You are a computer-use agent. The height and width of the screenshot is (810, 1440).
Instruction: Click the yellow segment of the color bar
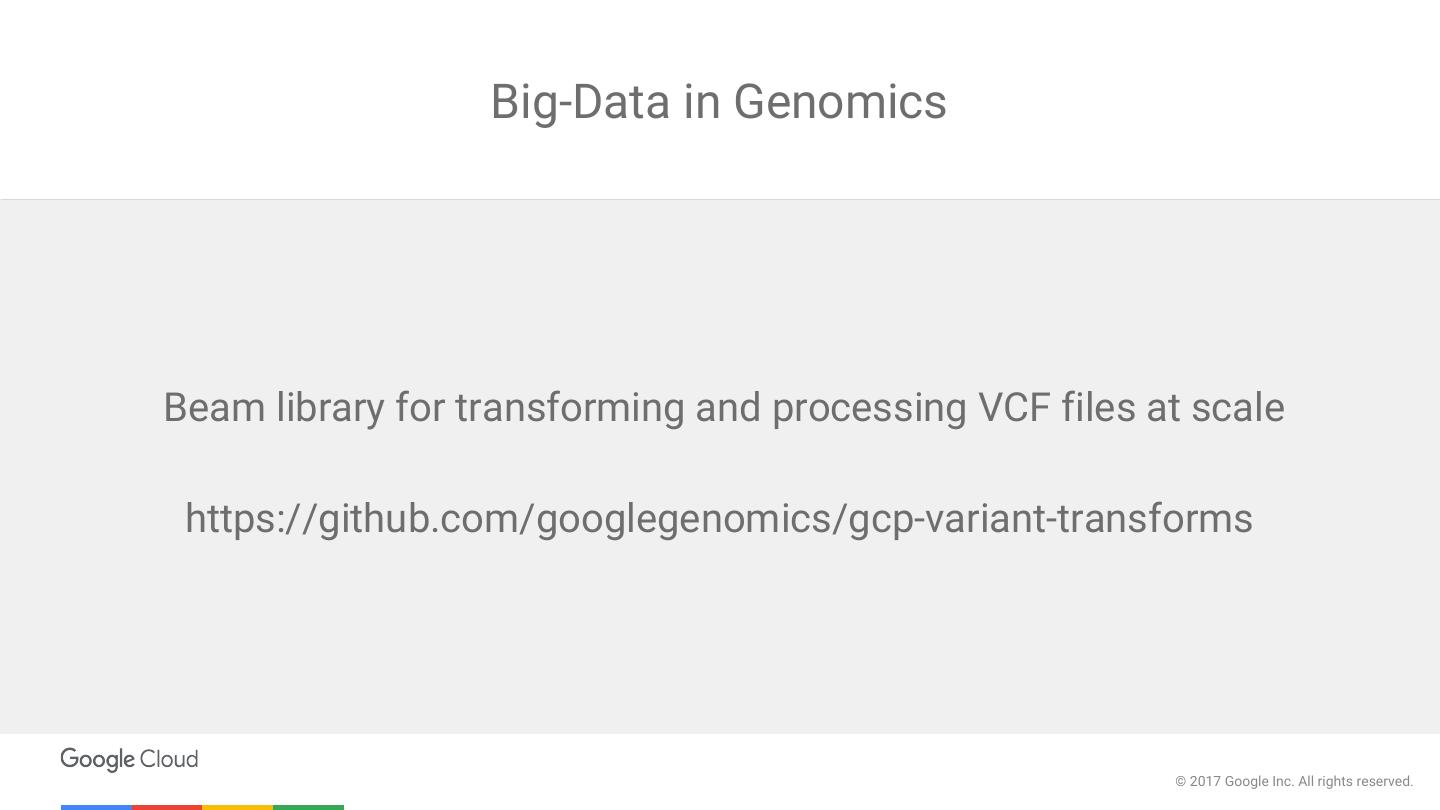(237, 806)
